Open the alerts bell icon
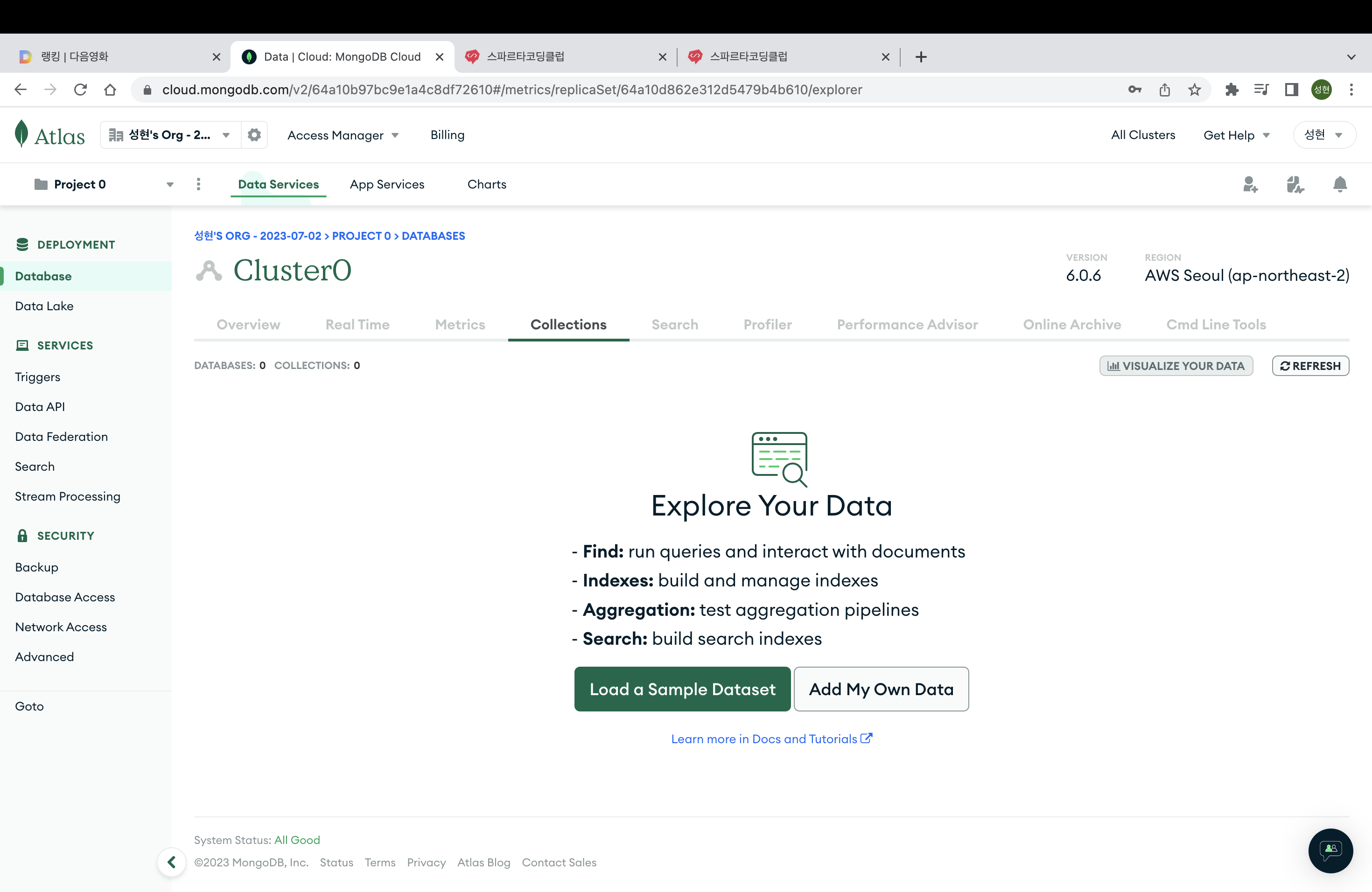 [1340, 184]
